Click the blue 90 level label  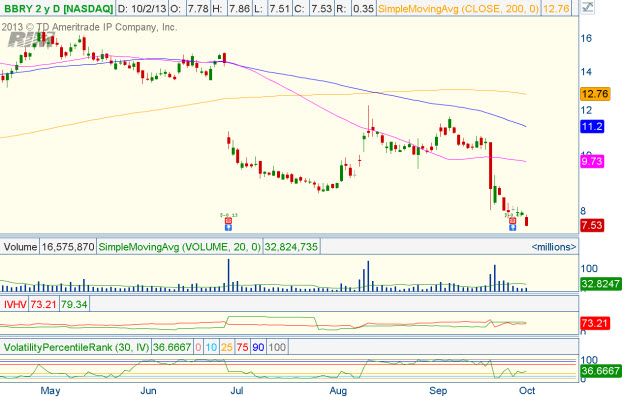click(258, 347)
